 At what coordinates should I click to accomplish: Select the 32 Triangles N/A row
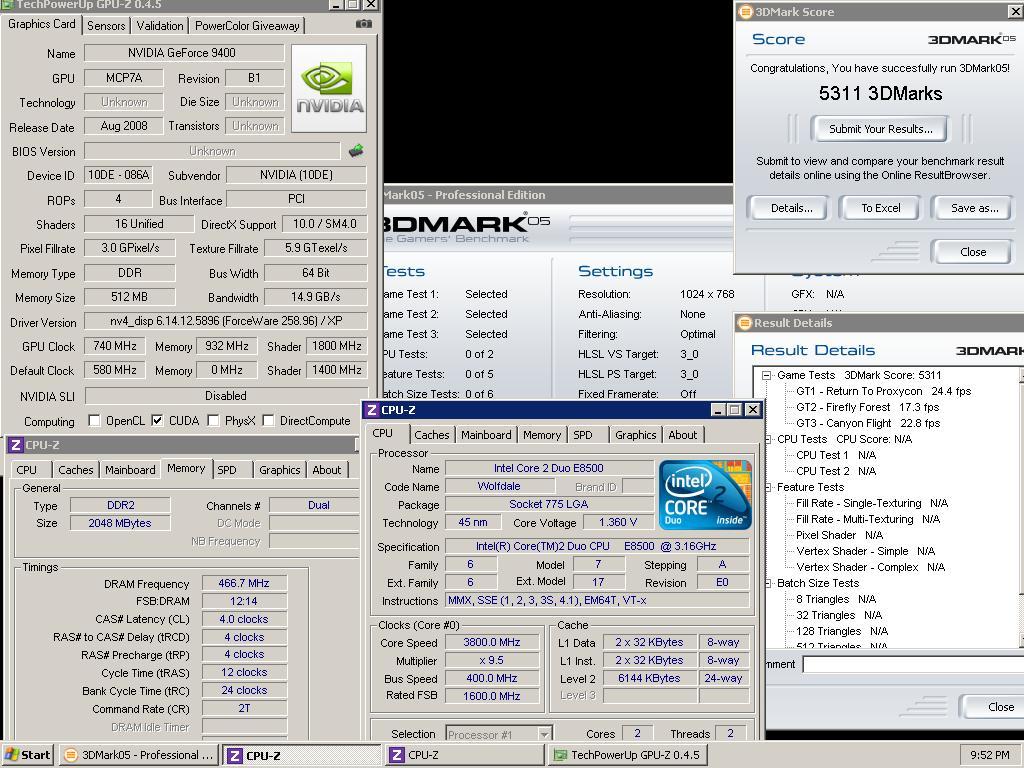click(x=839, y=615)
